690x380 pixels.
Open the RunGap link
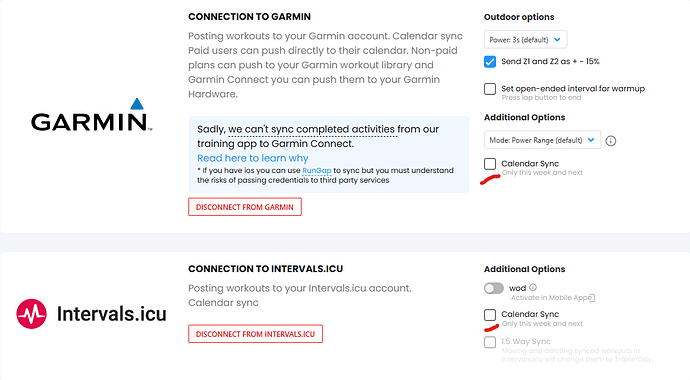click(x=317, y=171)
